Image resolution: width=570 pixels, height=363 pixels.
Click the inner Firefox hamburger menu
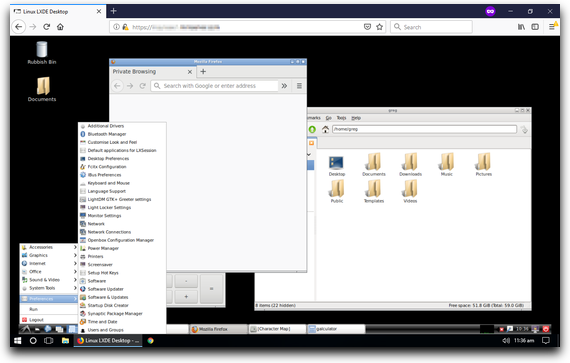[299, 86]
